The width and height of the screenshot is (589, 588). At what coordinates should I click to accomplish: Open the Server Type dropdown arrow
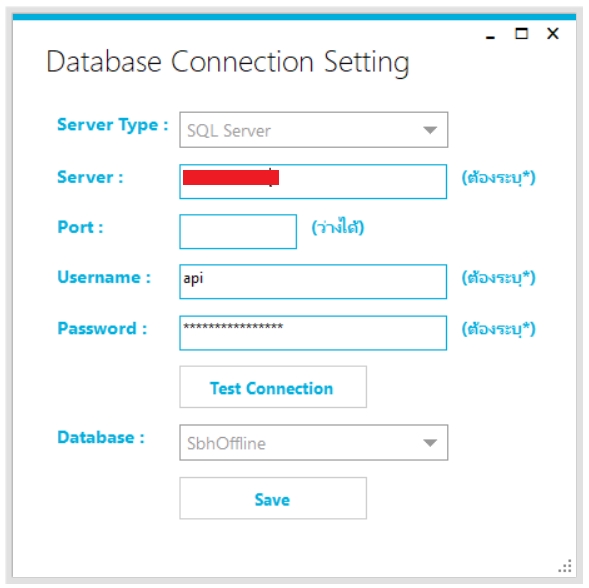pyautogui.click(x=430, y=130)
